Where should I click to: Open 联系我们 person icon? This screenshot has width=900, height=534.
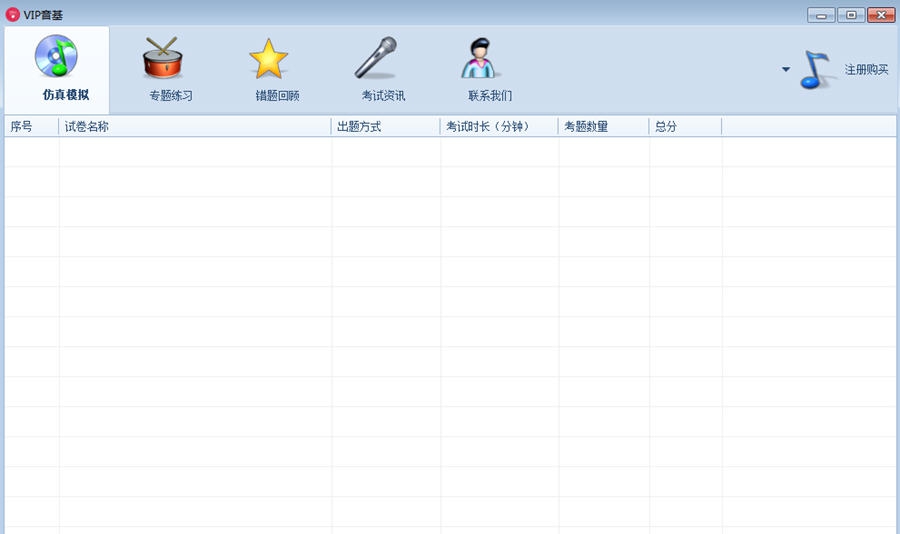[480, 58]
